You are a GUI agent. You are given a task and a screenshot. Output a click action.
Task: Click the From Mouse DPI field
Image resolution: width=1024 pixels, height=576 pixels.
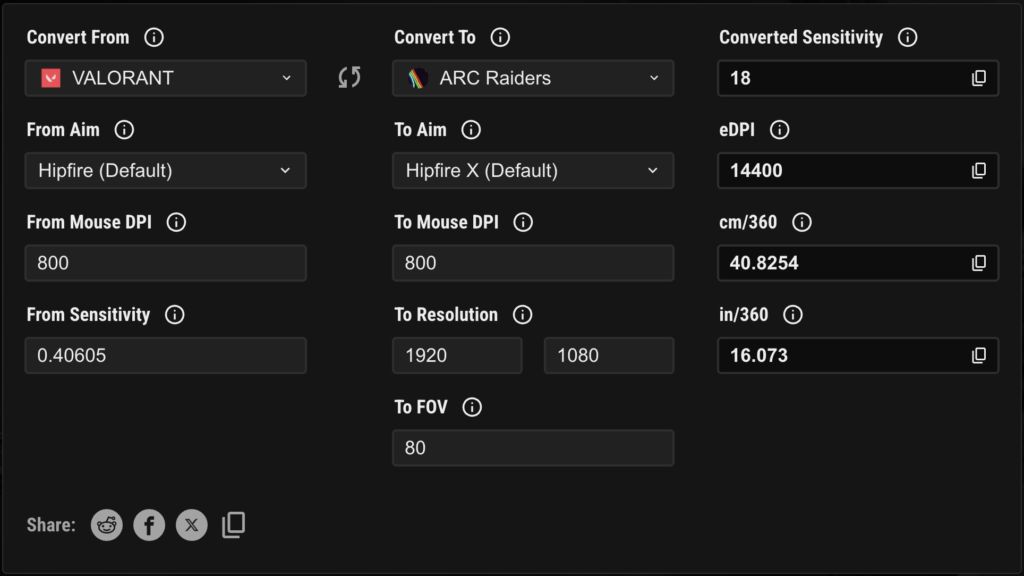[166, 263]
